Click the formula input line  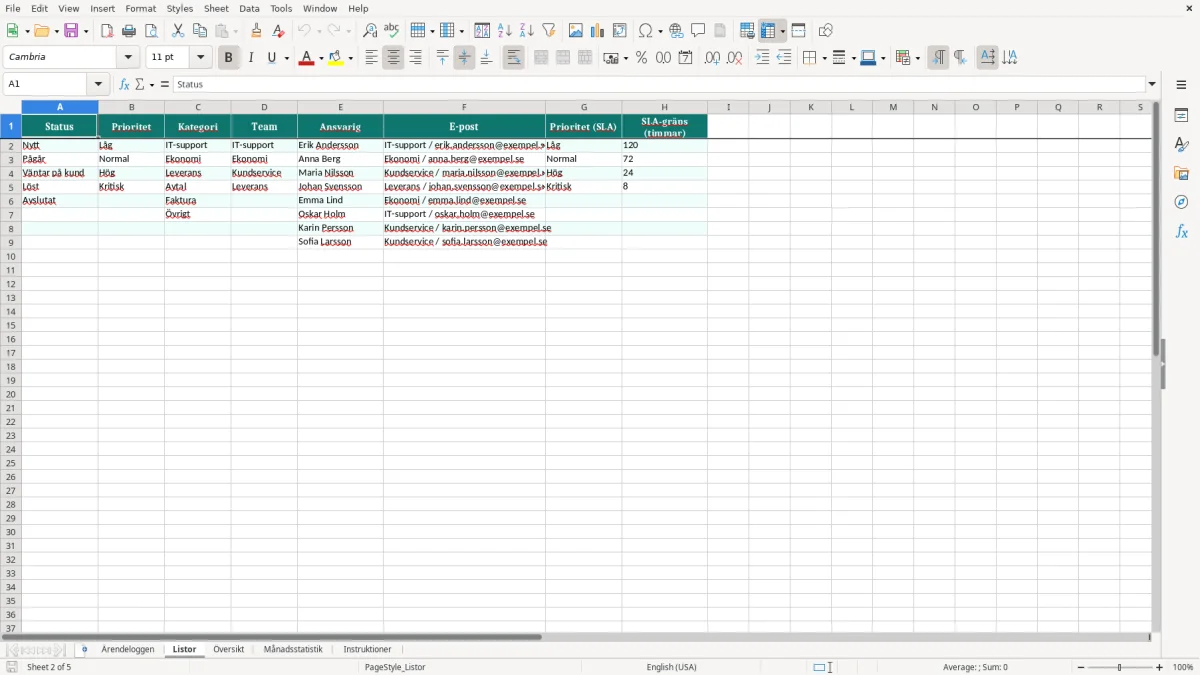pyautogui.click(x=659, y=85)
